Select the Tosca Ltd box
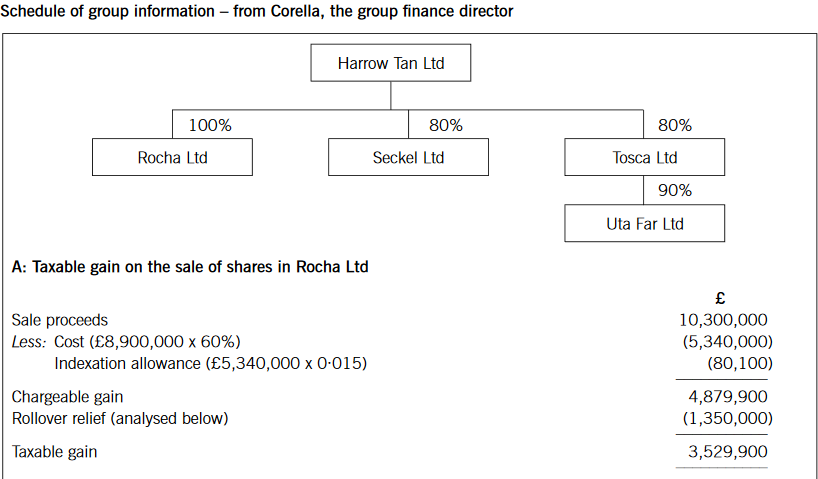Screen dimensions: 818x479 pos(644,158)
